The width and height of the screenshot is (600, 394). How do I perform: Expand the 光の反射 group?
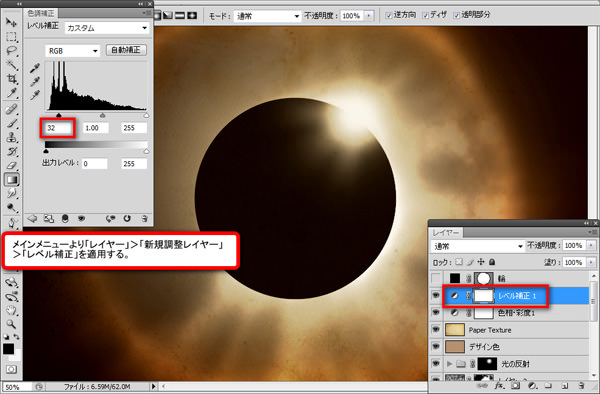450,363
